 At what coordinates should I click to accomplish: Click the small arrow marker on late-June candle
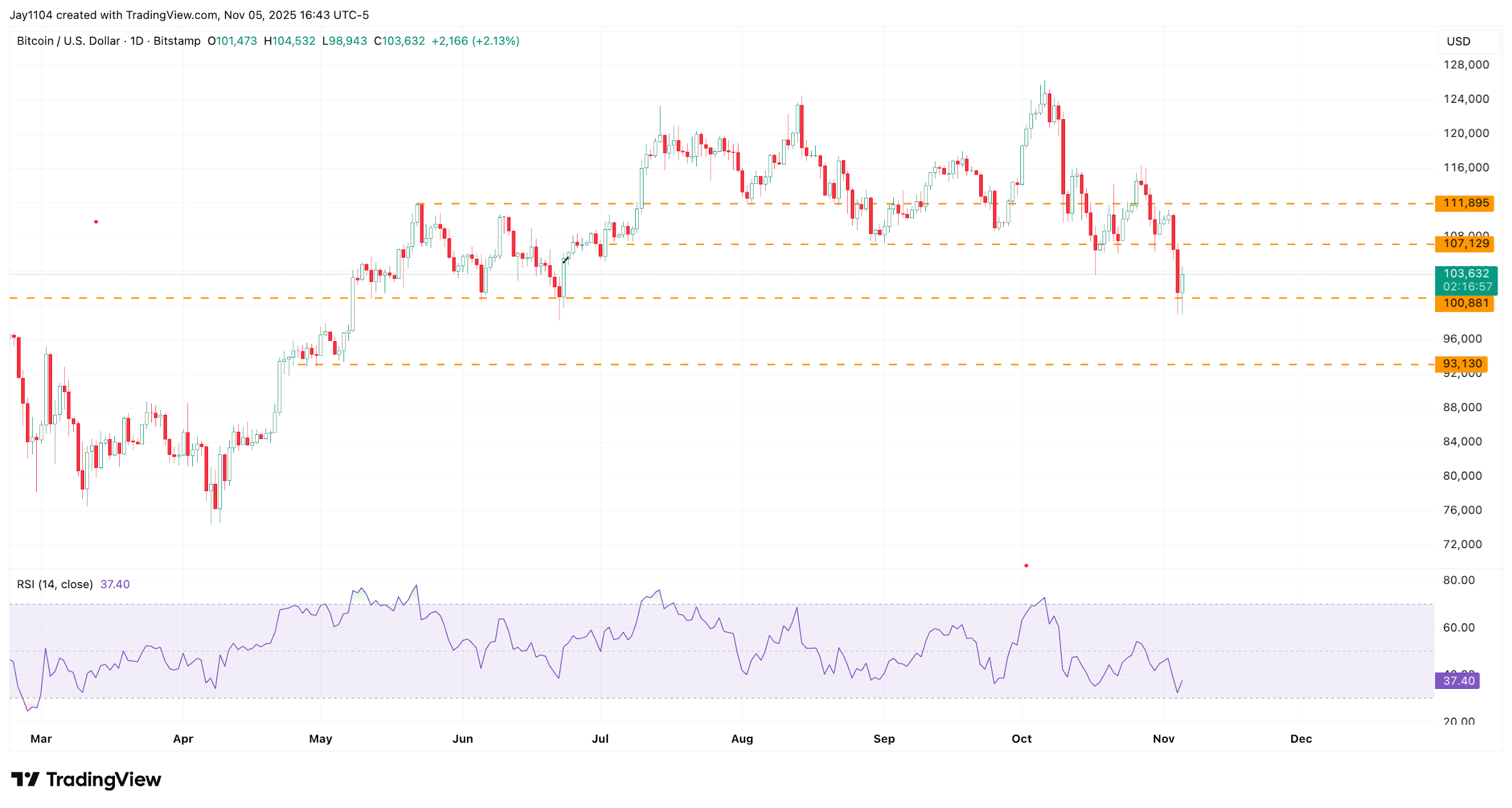click(565, 260)
